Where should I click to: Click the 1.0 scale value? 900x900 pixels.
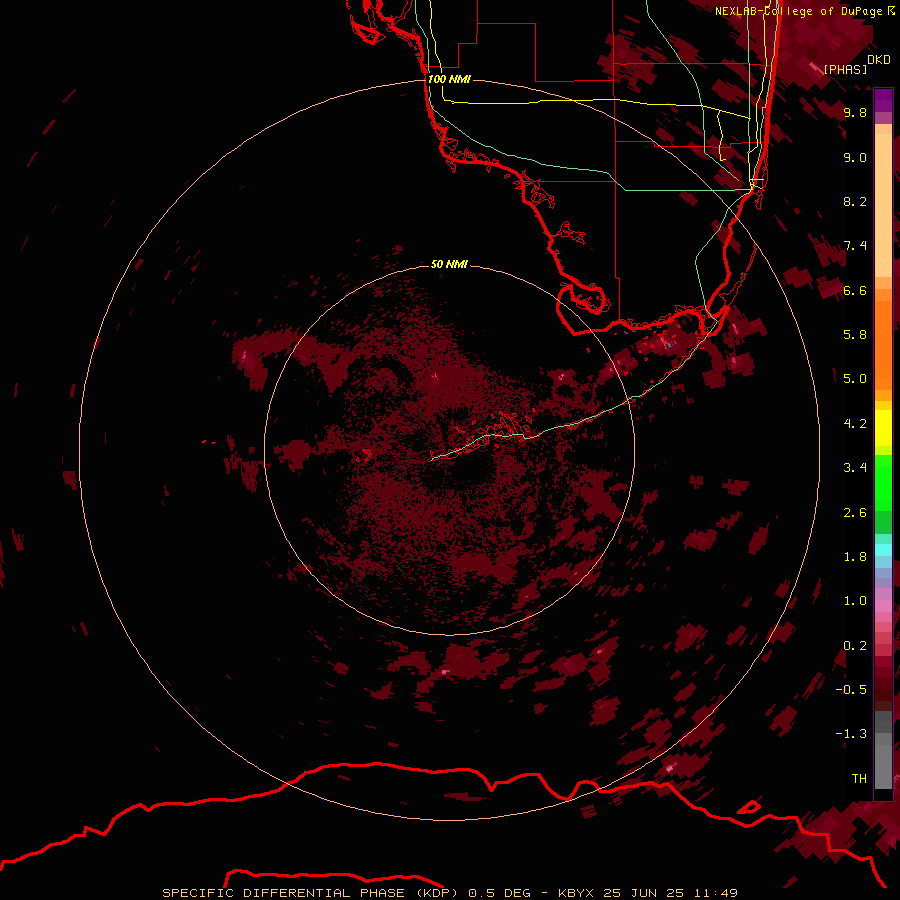[855, 601]
